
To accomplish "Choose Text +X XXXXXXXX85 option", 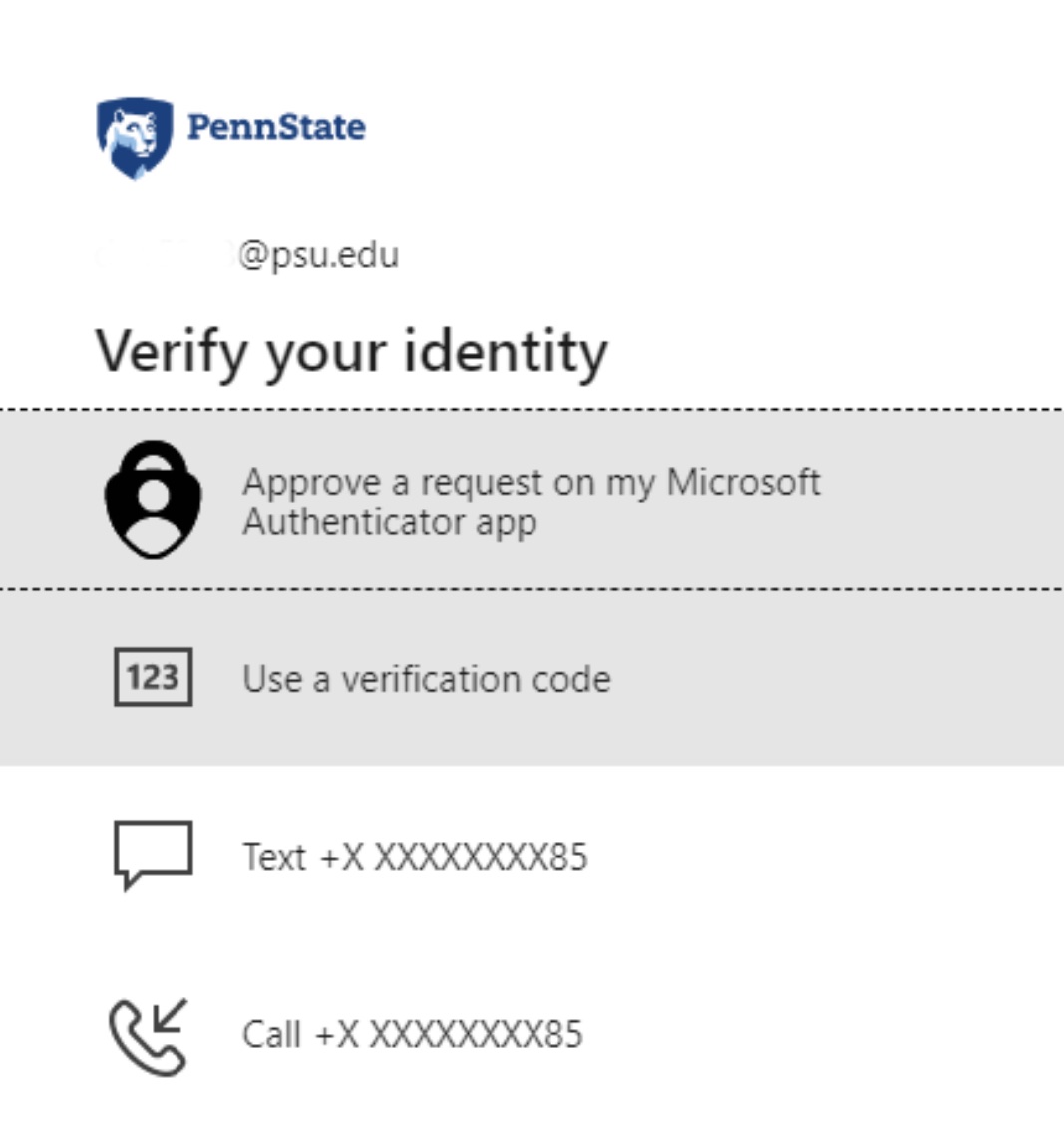I will click(415, 857).
